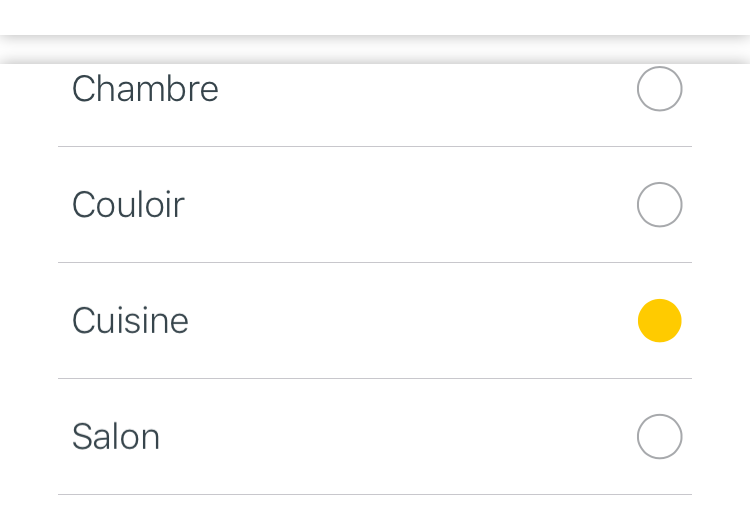Screen dimensions: 750x525
Task: Click the white header bar above the list
Action: pos(375,17)
